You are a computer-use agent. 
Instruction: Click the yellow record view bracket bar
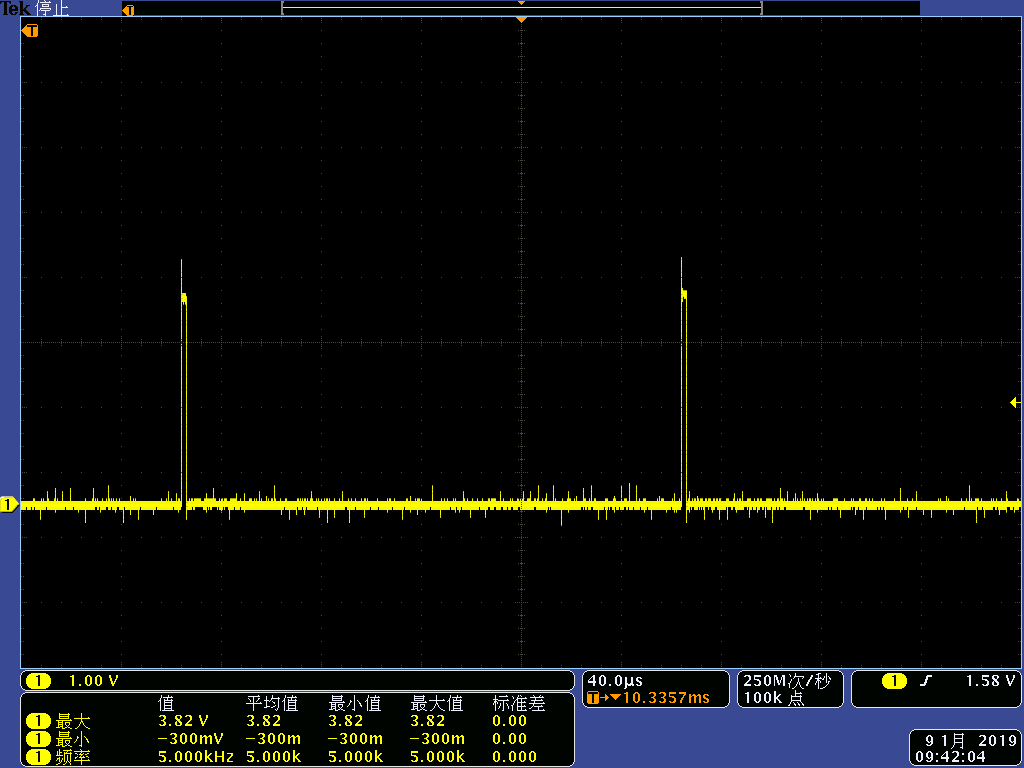point(522,8)
